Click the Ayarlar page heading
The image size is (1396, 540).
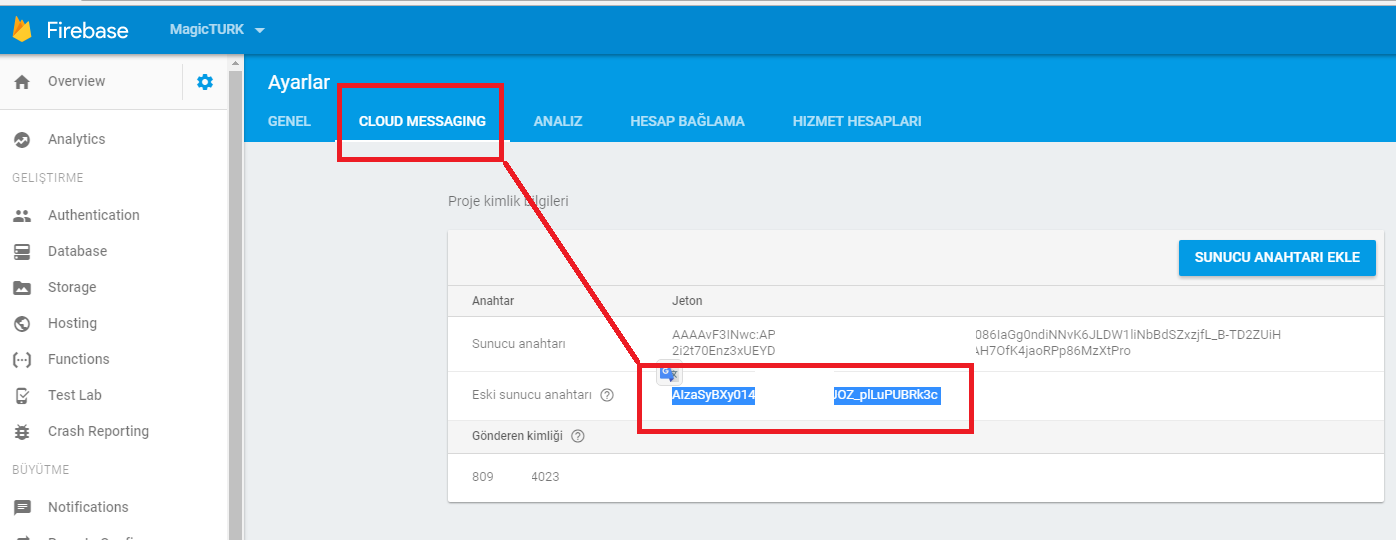299,83
